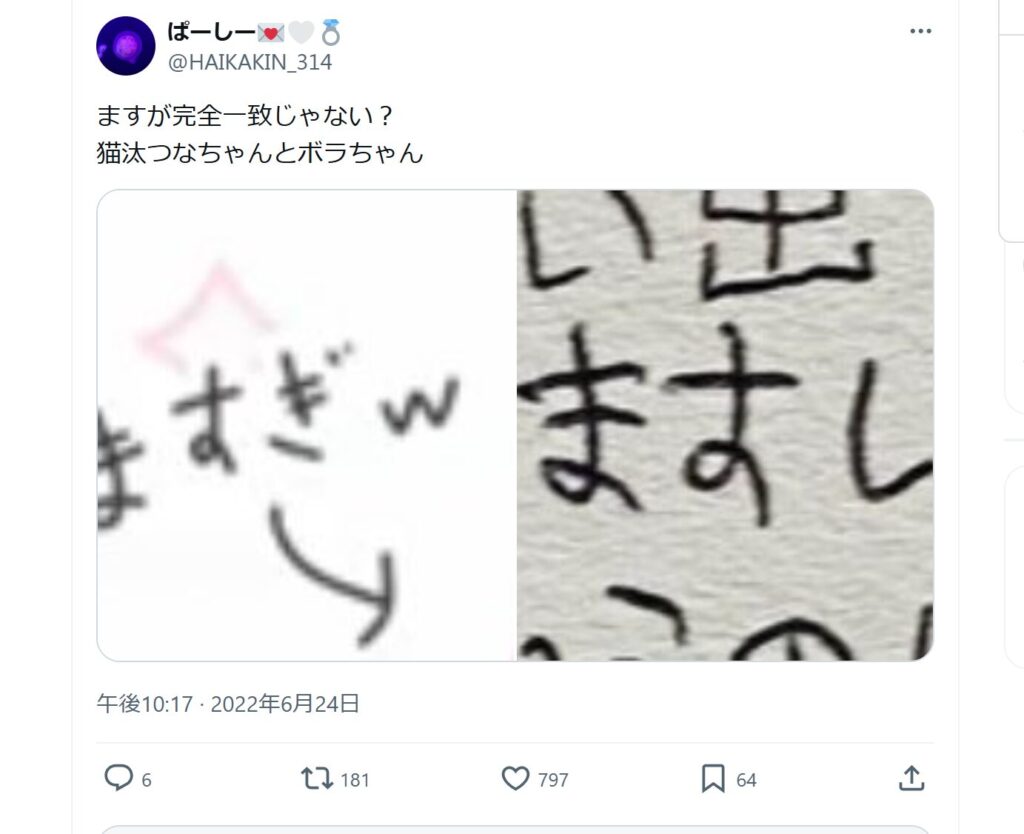
Task: Click the text line 猫汰つなちゃんとボラちゃん
Action: [260, 153]
